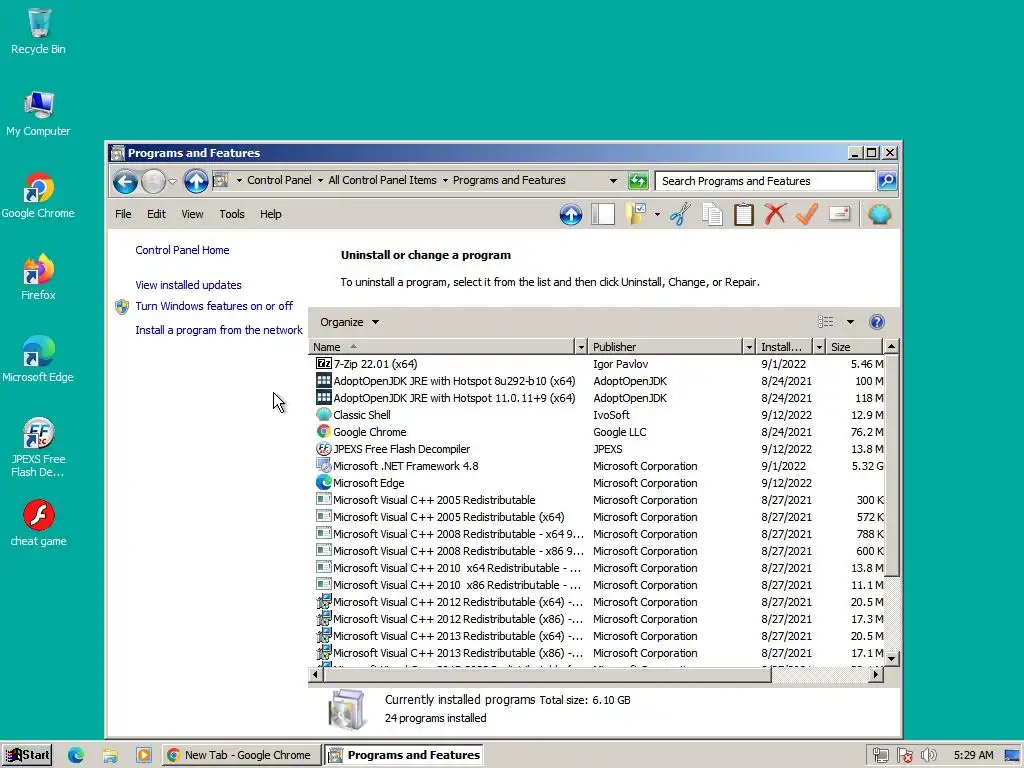Open Classic Shell settings shell icon

pyautogui.click(x=880, y=214)
